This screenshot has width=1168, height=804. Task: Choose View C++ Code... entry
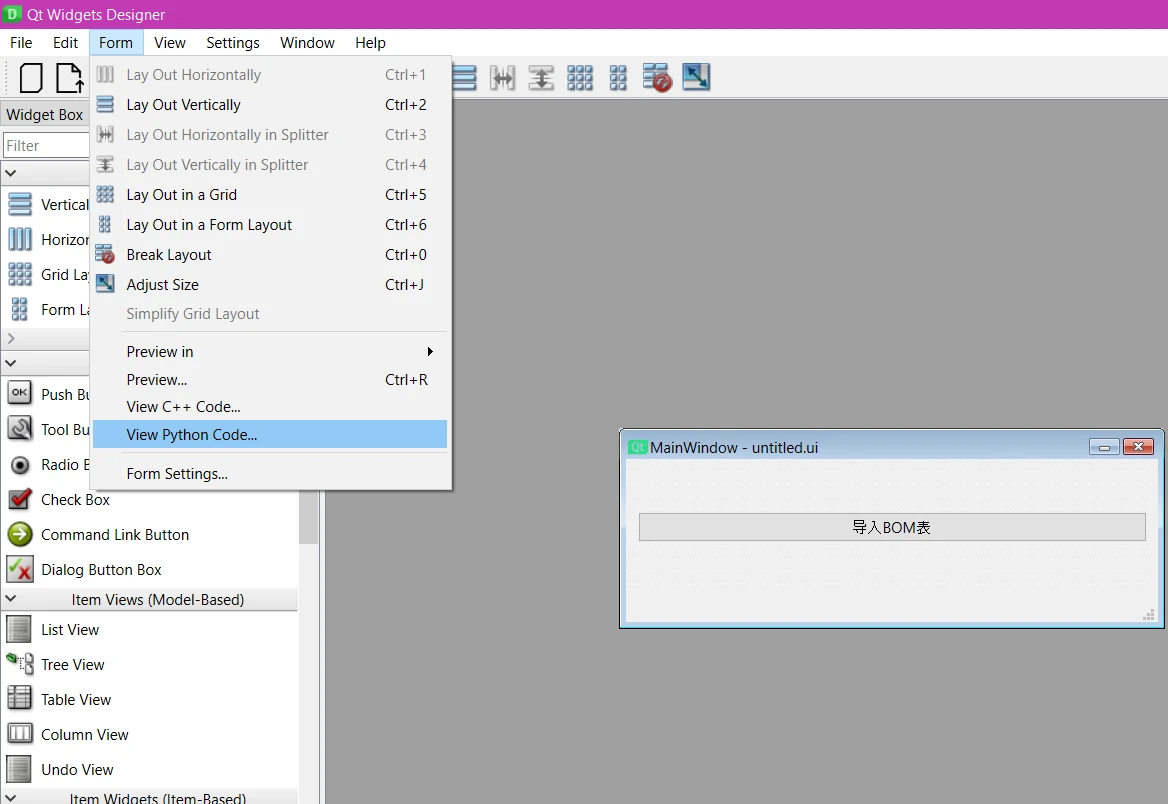coord(270,407)
